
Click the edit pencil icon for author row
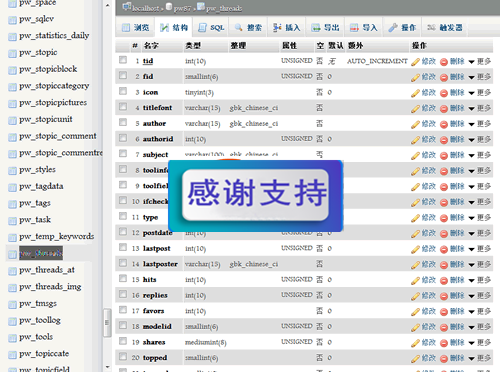pyautogui.click(x=415, y=124)
